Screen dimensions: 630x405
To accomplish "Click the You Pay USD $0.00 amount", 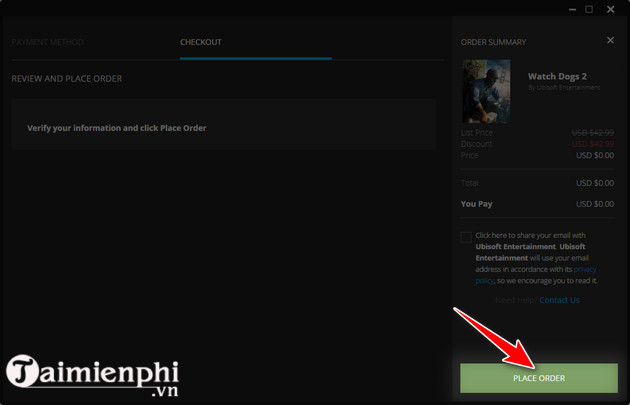I will click(x=593, y=204).
